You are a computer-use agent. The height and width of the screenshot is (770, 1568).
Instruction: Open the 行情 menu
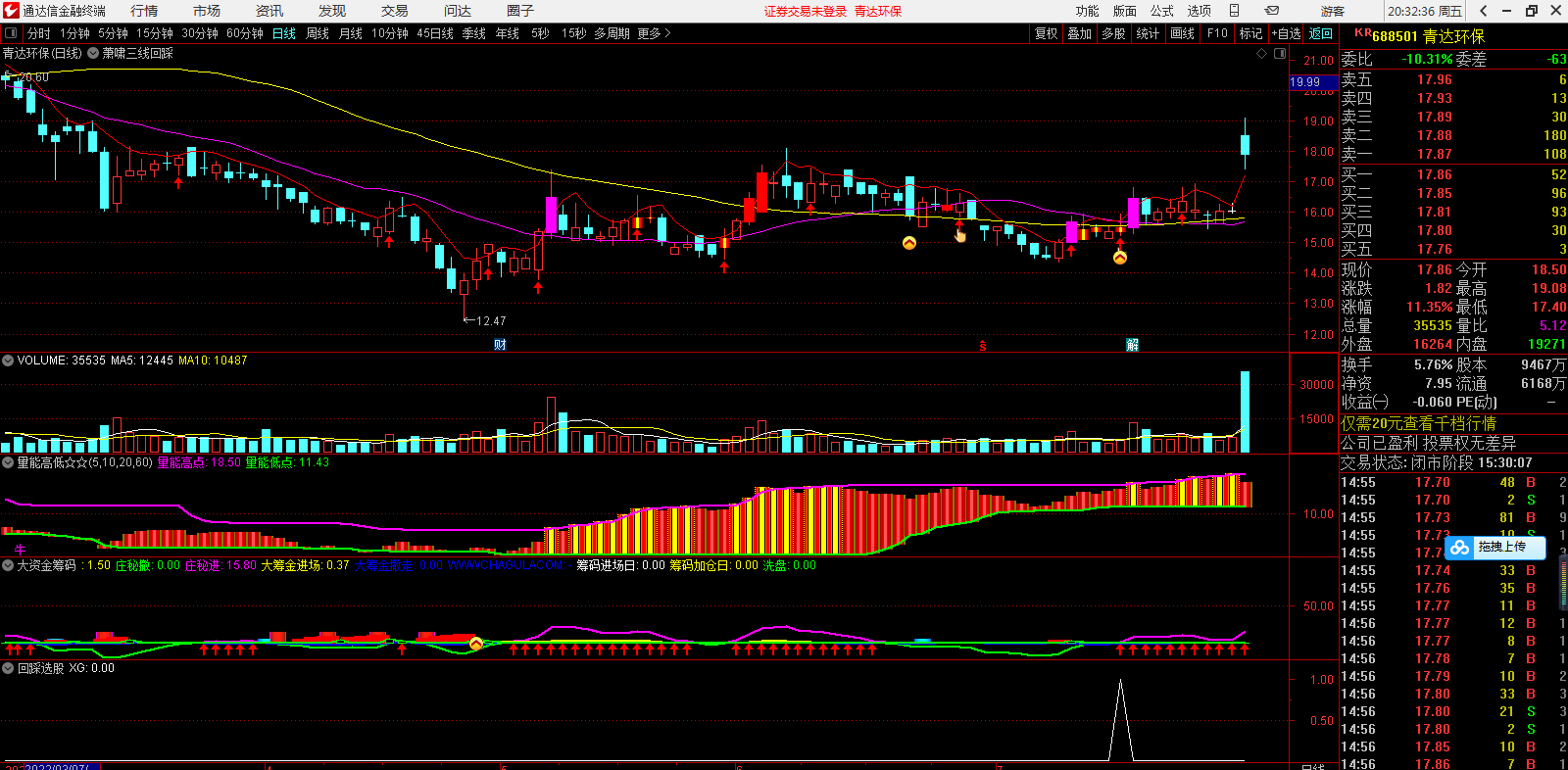144,11
